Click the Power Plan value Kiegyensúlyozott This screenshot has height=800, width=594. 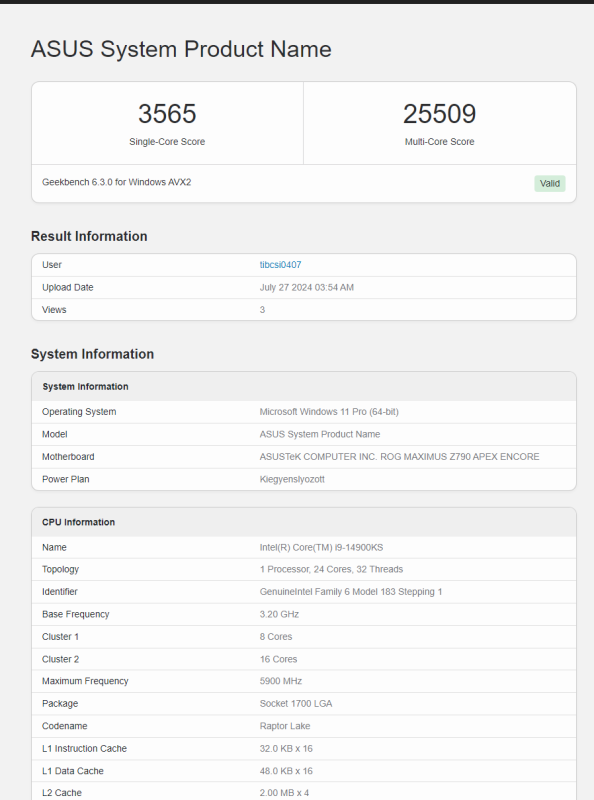292,479
